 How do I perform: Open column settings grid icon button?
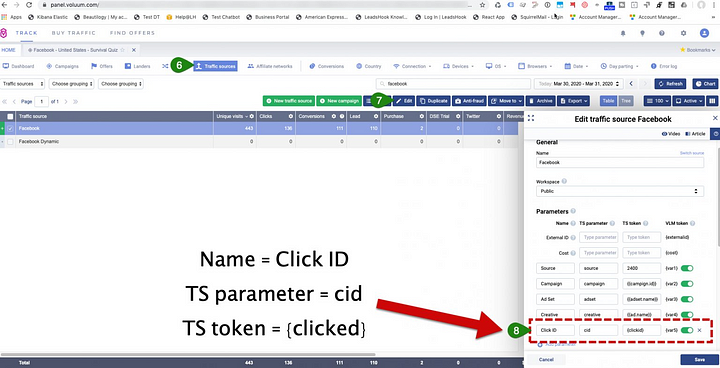[712, 101]
